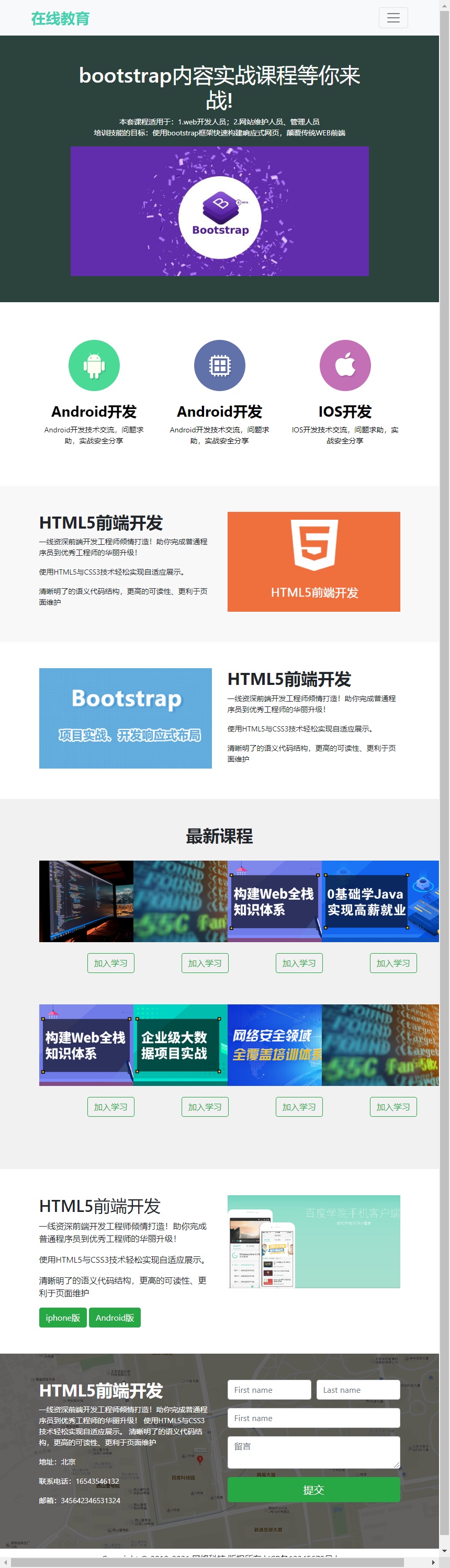Click the Android版 green button

coord(115,1317)
